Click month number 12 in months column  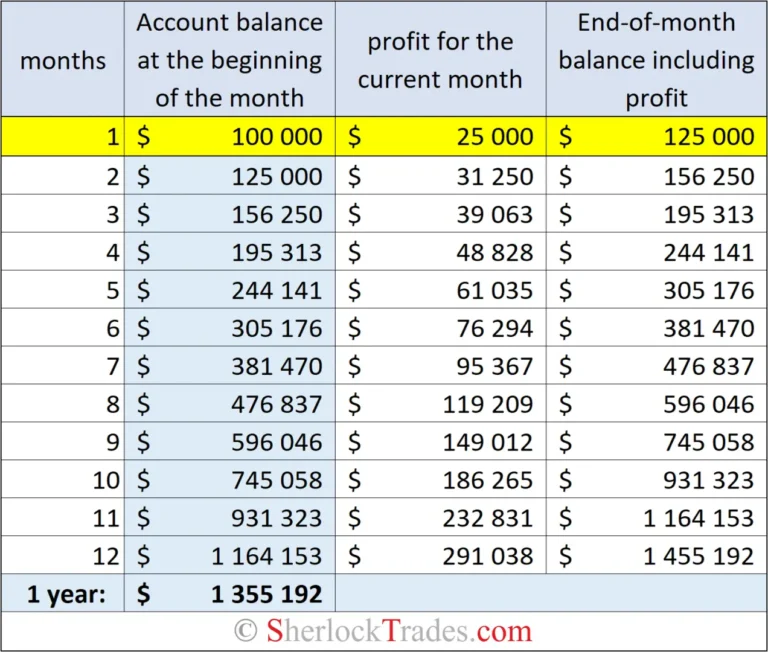pyautogui.click(x=107, y=556)
